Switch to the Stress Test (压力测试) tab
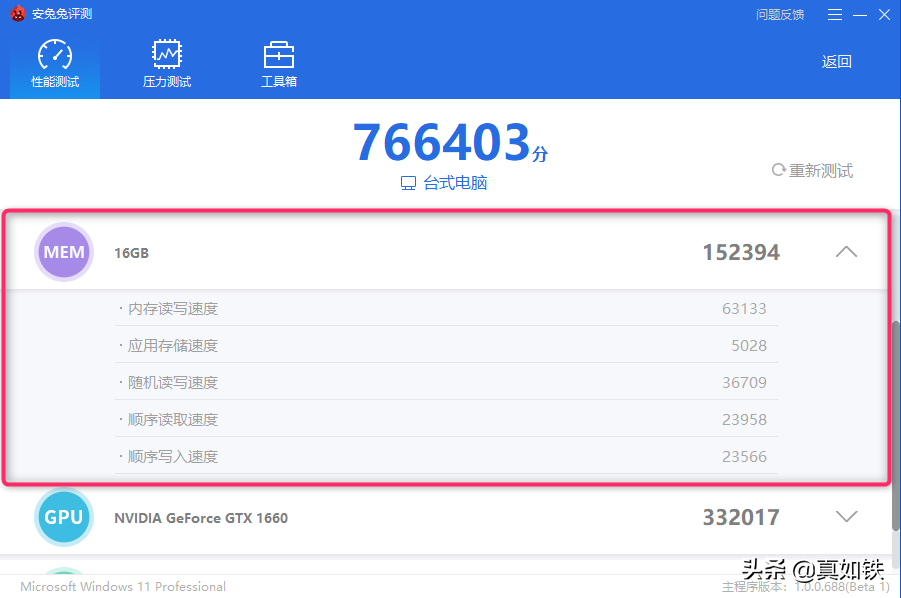This screenshot has width=901, height=598. (166, 64)
